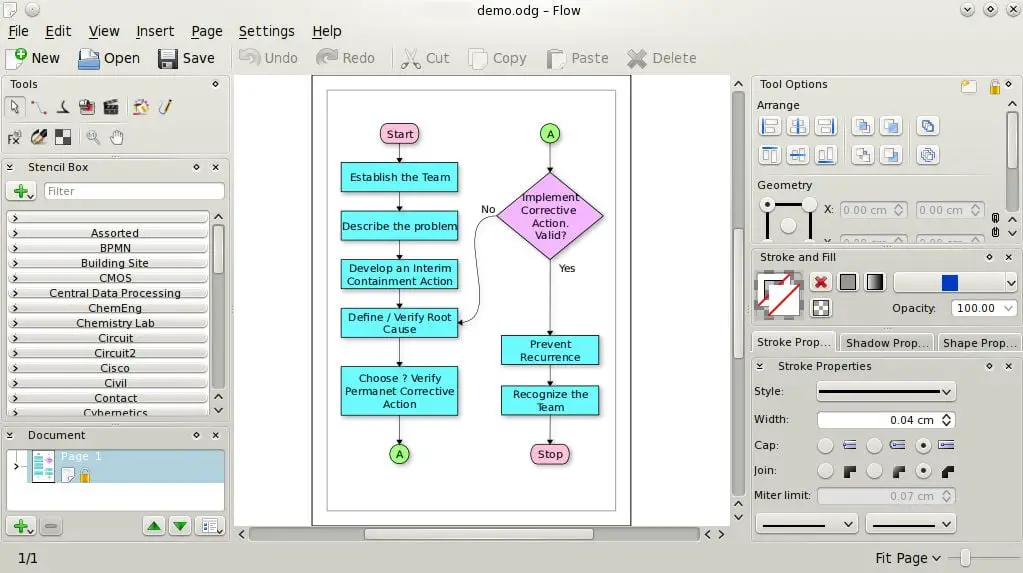Choose the zoom magnifier tool
The height and width of the screenshot is (573, 1023).
[x=93, y=137]
